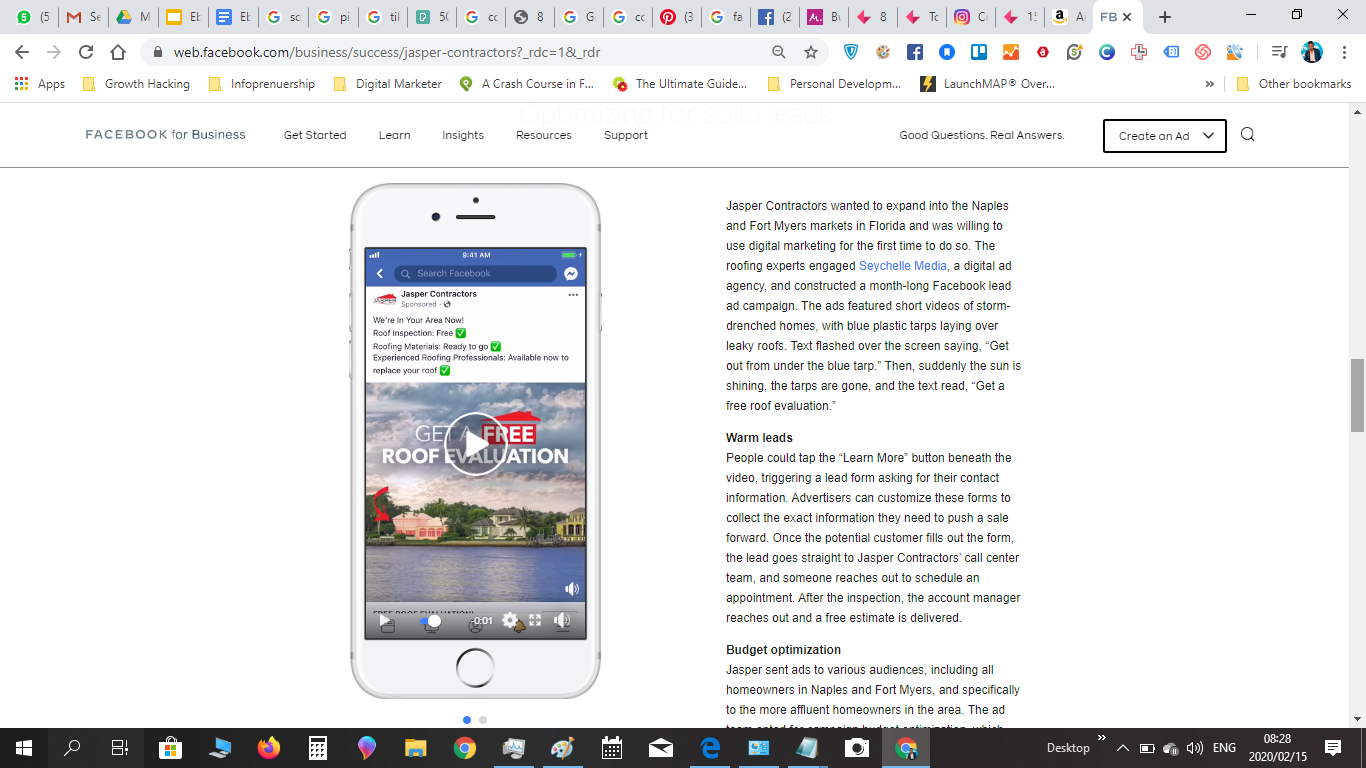Reload the current Facebook page
The height and width of the screenshot is (768, 1366).
(x=86, y=52)
